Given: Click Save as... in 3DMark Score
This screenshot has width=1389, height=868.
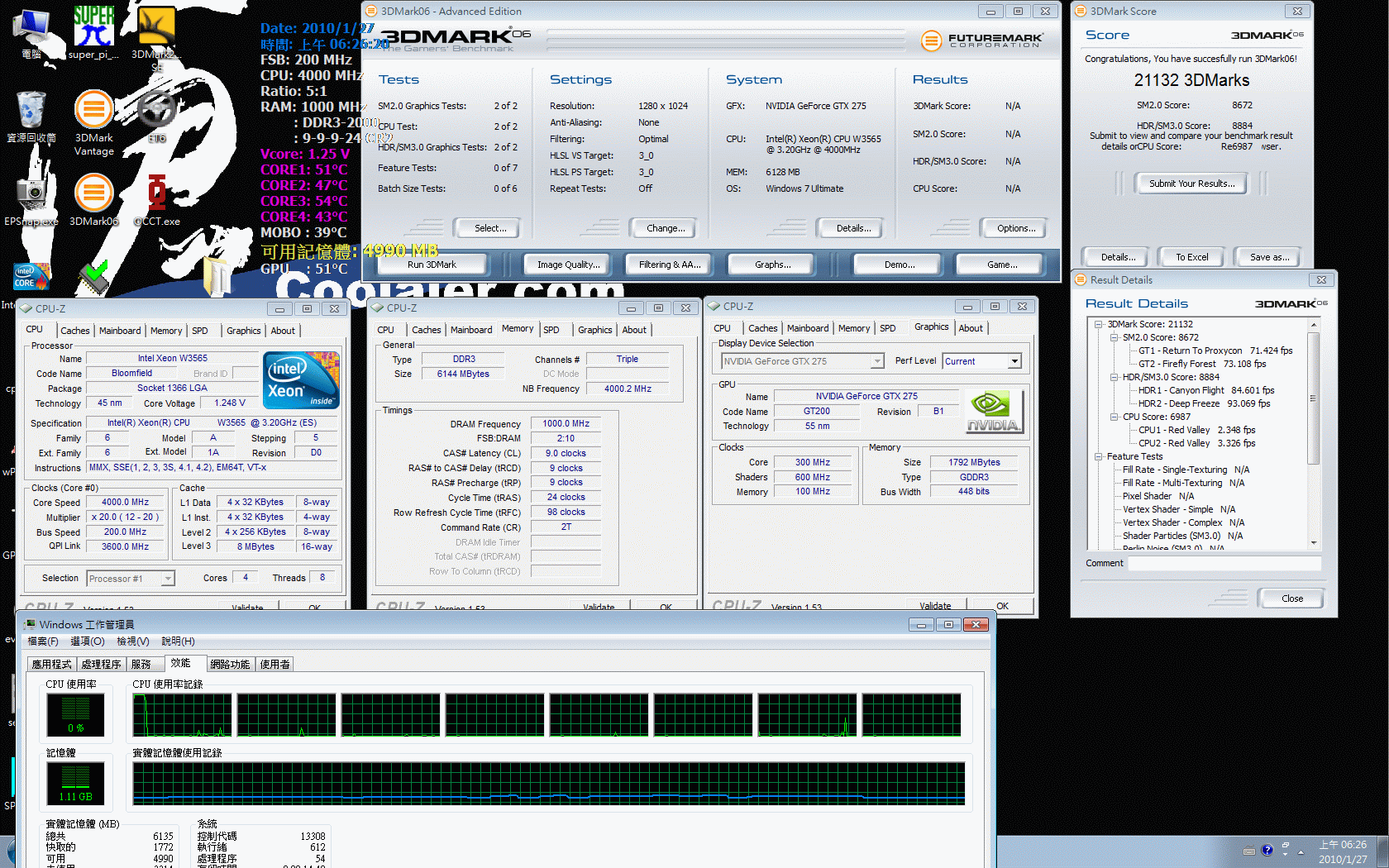Looking at the screenshot, I should click(x=1269, y=257).
